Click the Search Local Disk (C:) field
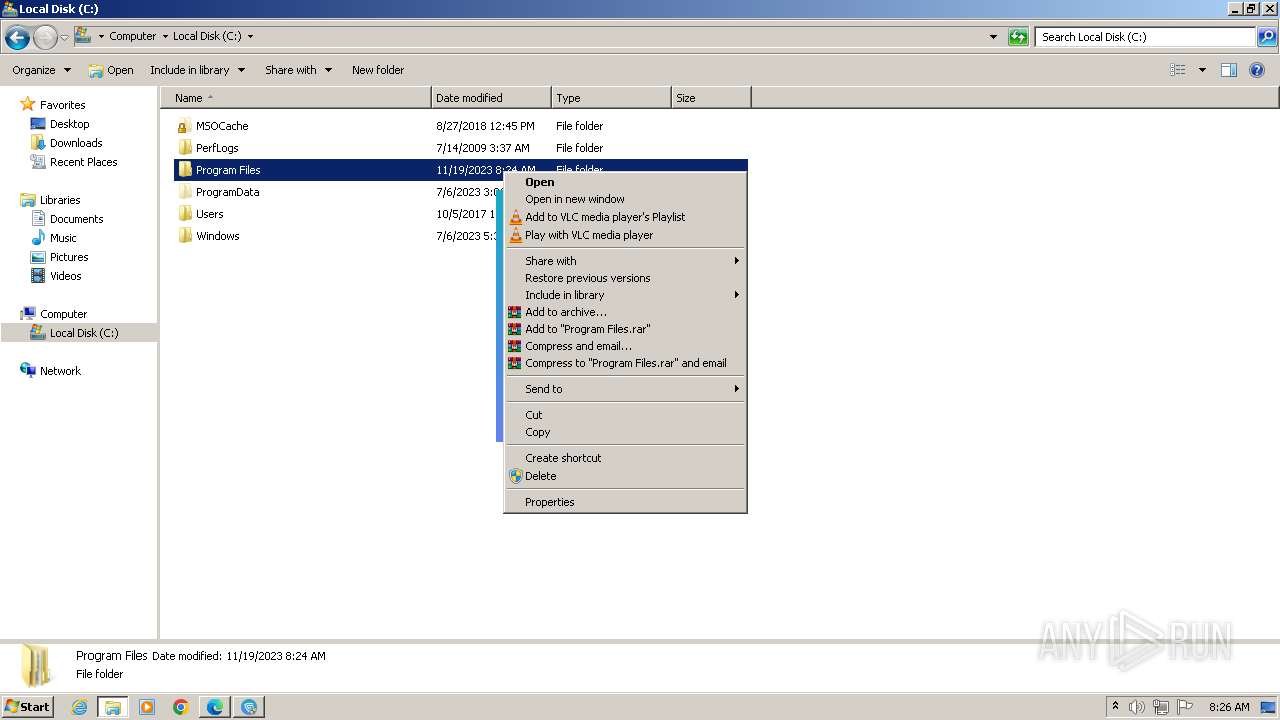Viewport: 1280px width, 720px height. coord(1145,37)
